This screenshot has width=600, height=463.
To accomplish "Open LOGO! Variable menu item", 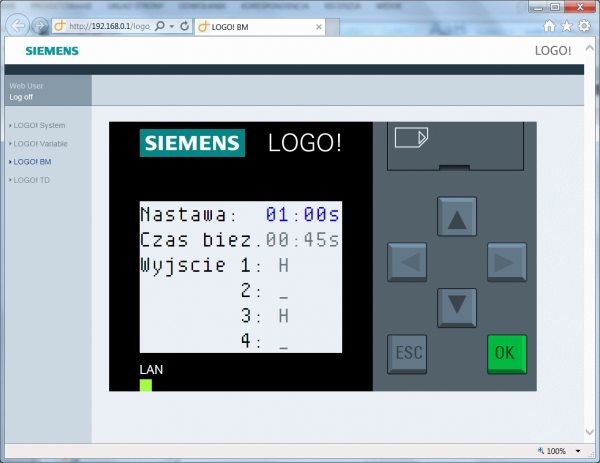I will [x=41, y=144].
